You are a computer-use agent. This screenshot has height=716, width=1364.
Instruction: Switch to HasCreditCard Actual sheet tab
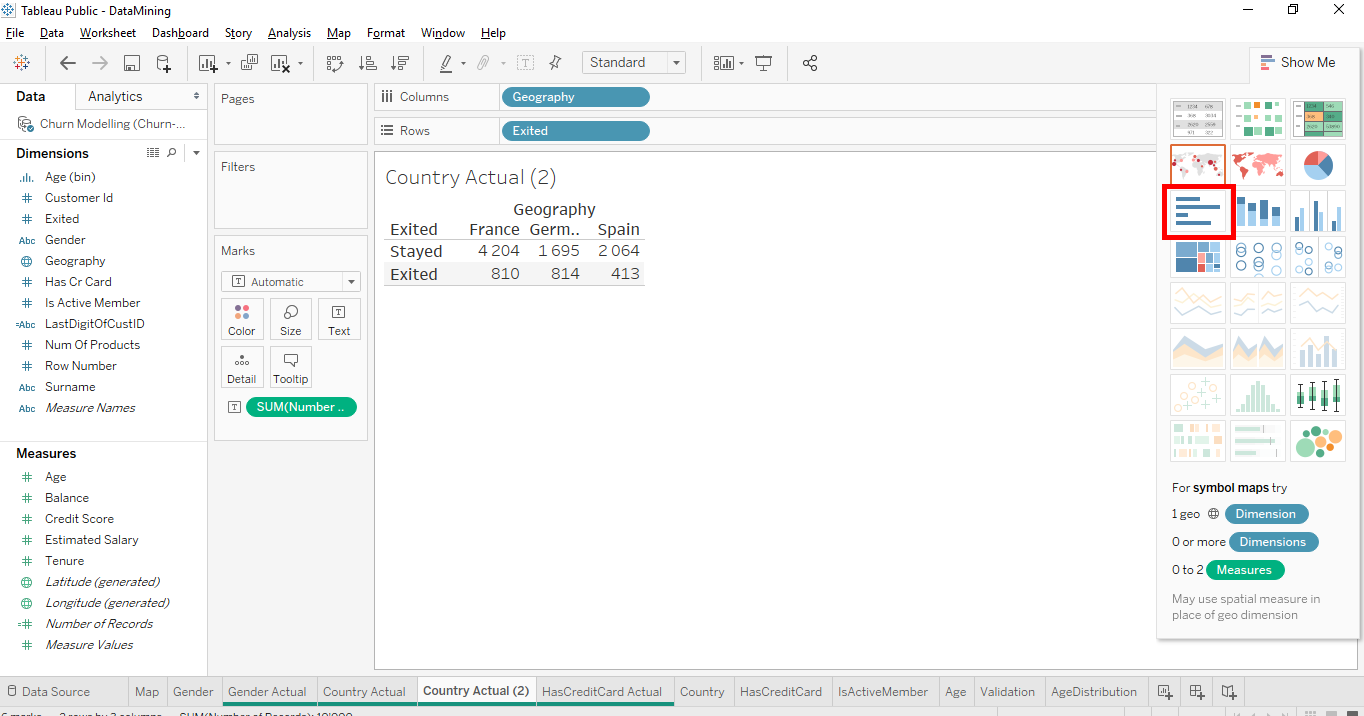coord(601,691)
